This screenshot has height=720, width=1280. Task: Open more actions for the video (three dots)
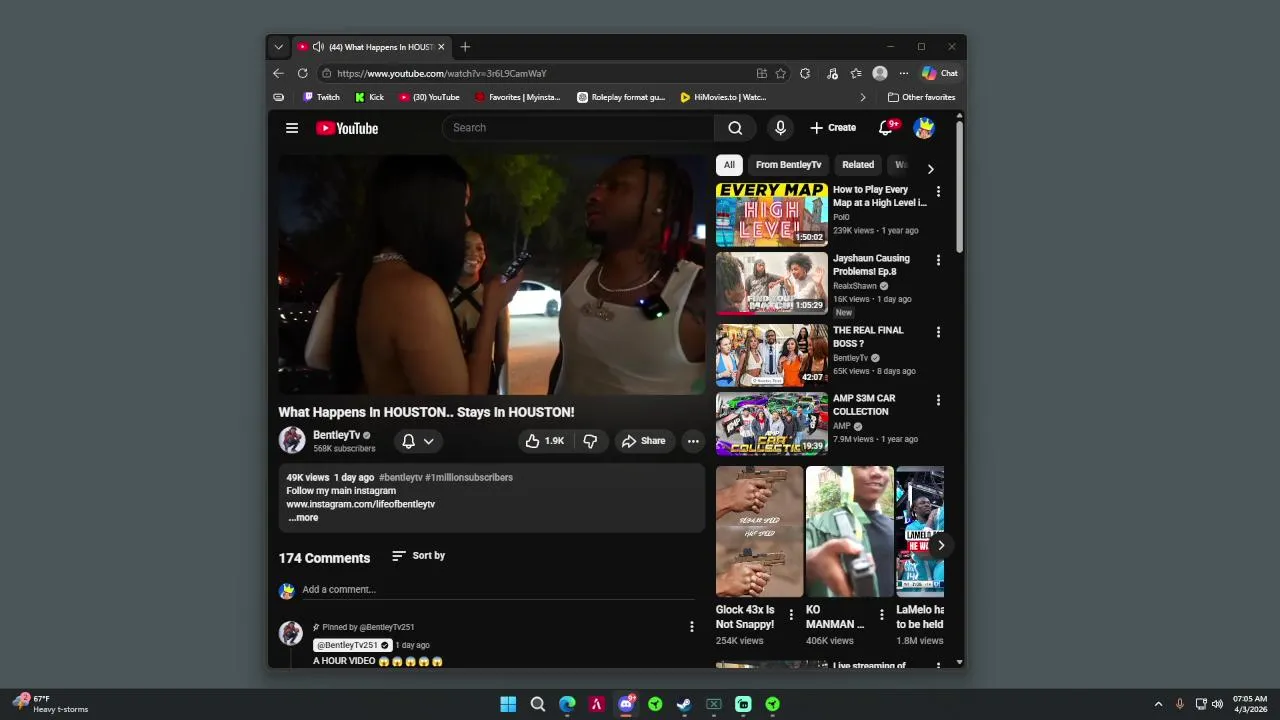[693, 441]
